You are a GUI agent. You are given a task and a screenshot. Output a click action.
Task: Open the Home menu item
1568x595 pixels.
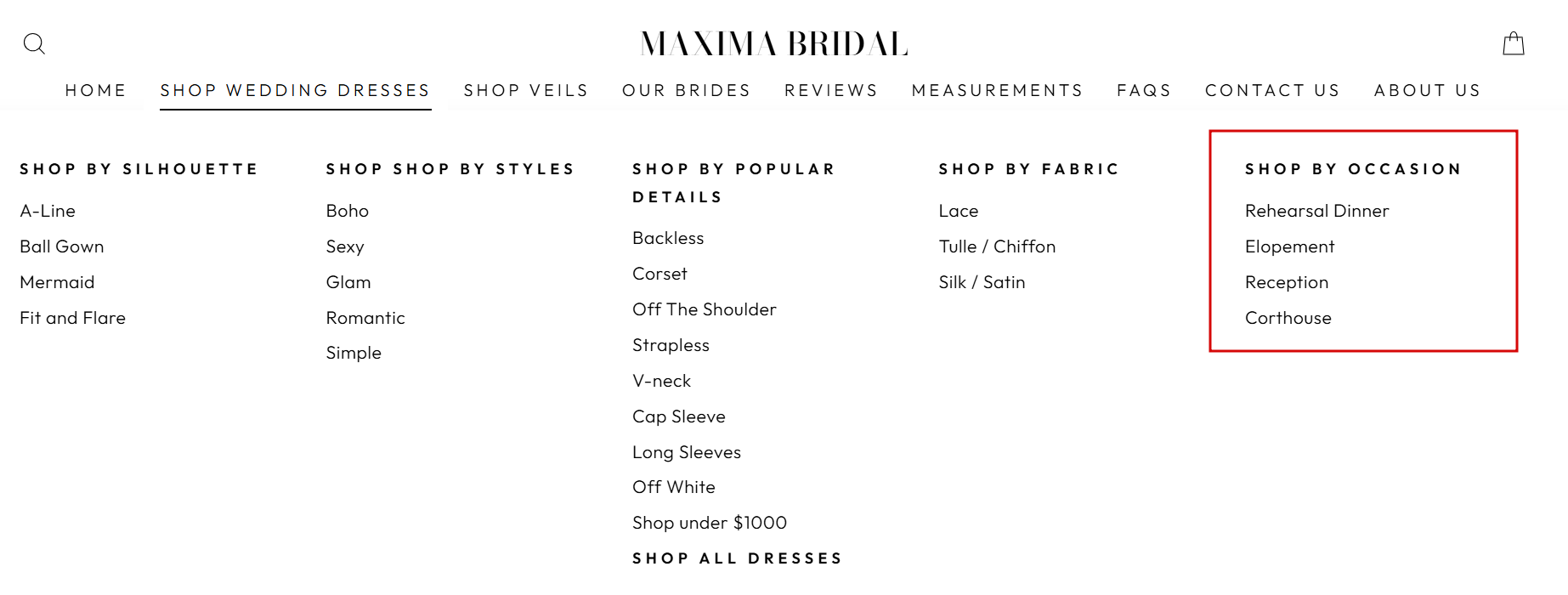pos(96,90)
